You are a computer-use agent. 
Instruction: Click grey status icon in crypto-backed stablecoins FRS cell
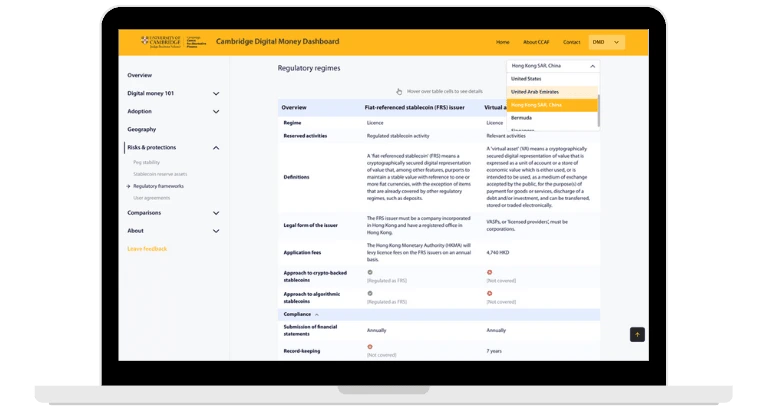[x=370, y=273]
